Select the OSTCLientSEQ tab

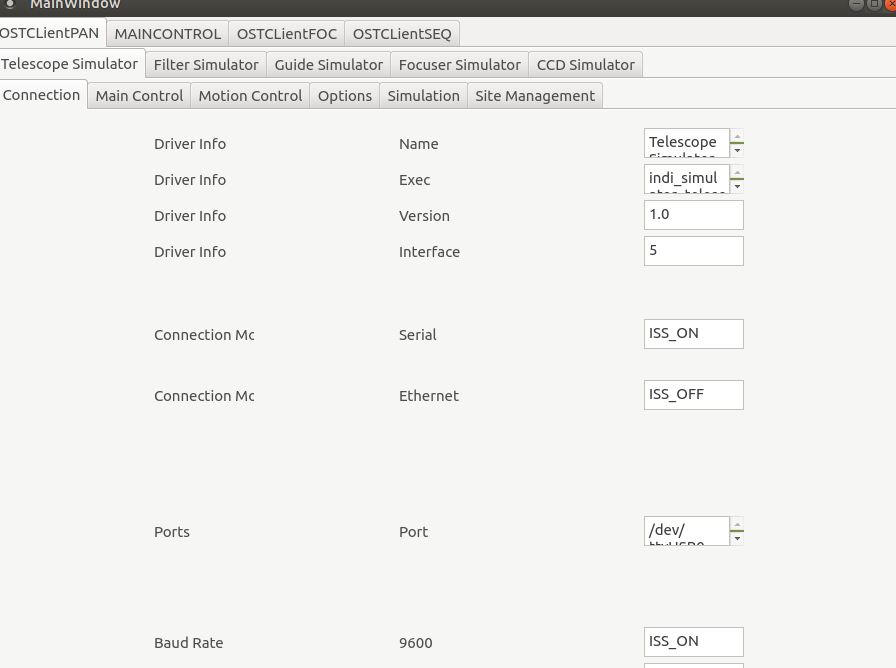pos(402,33)
